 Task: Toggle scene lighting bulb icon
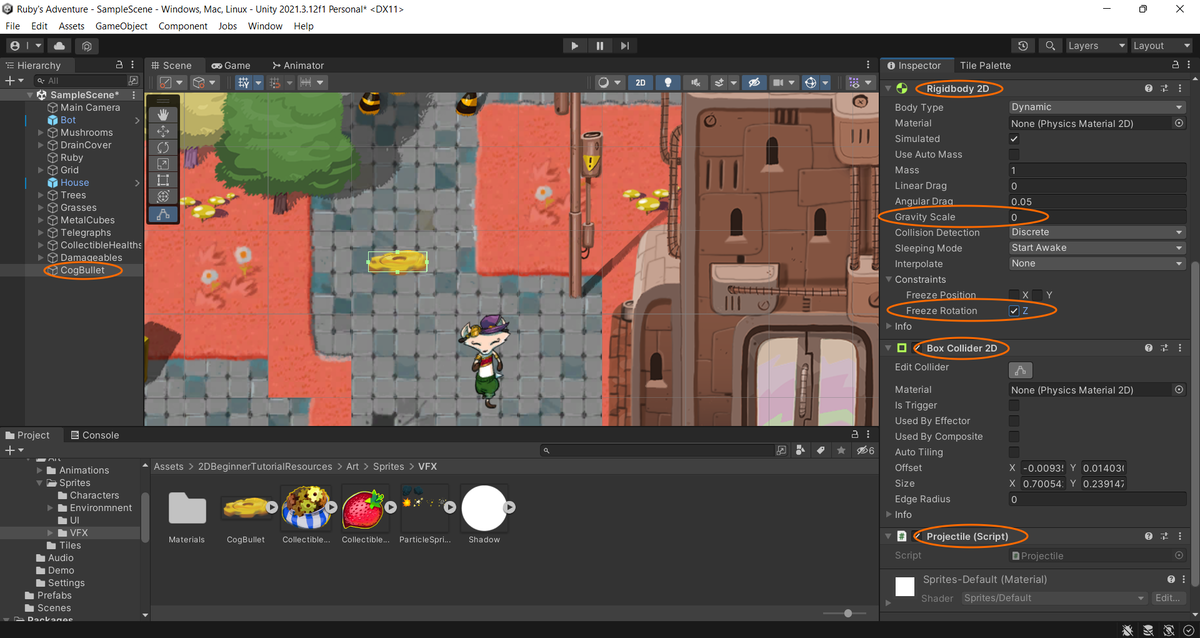coord(668,83)
